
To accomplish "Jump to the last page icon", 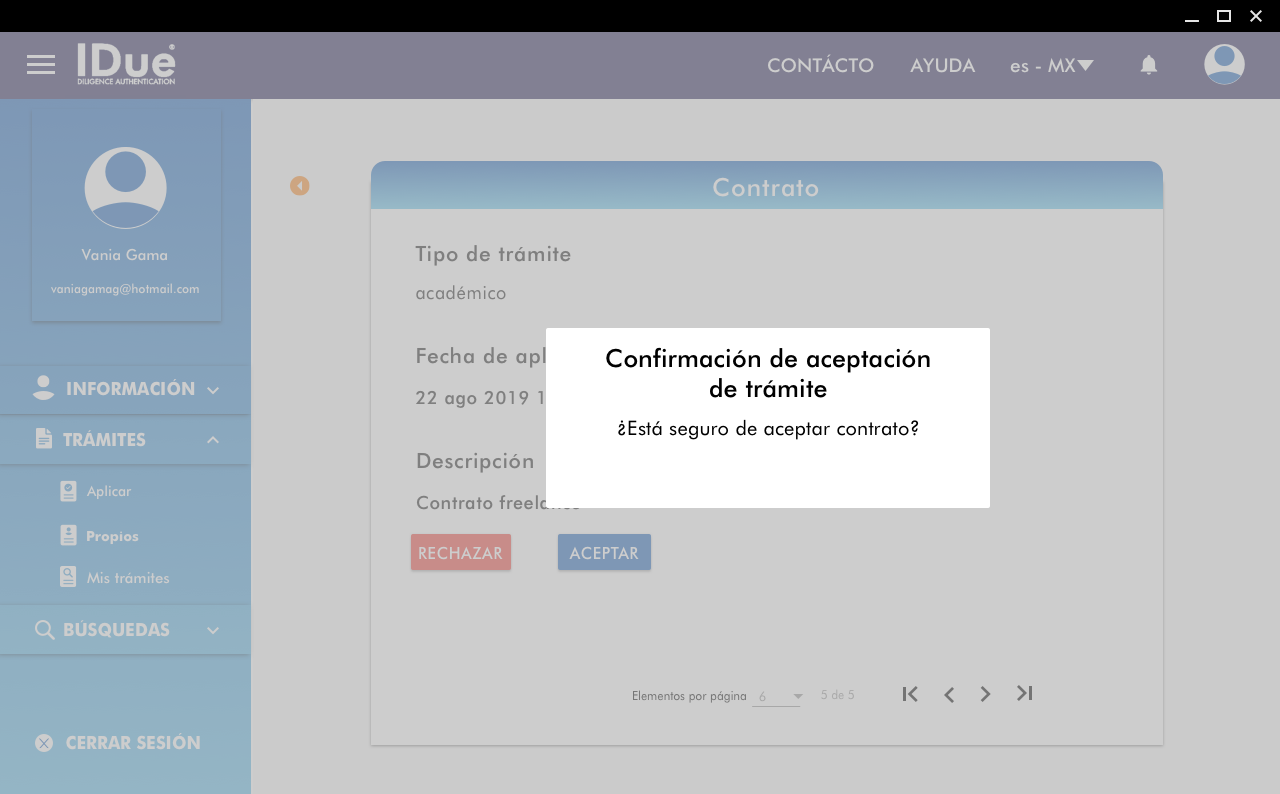I will pos(1024,694).
